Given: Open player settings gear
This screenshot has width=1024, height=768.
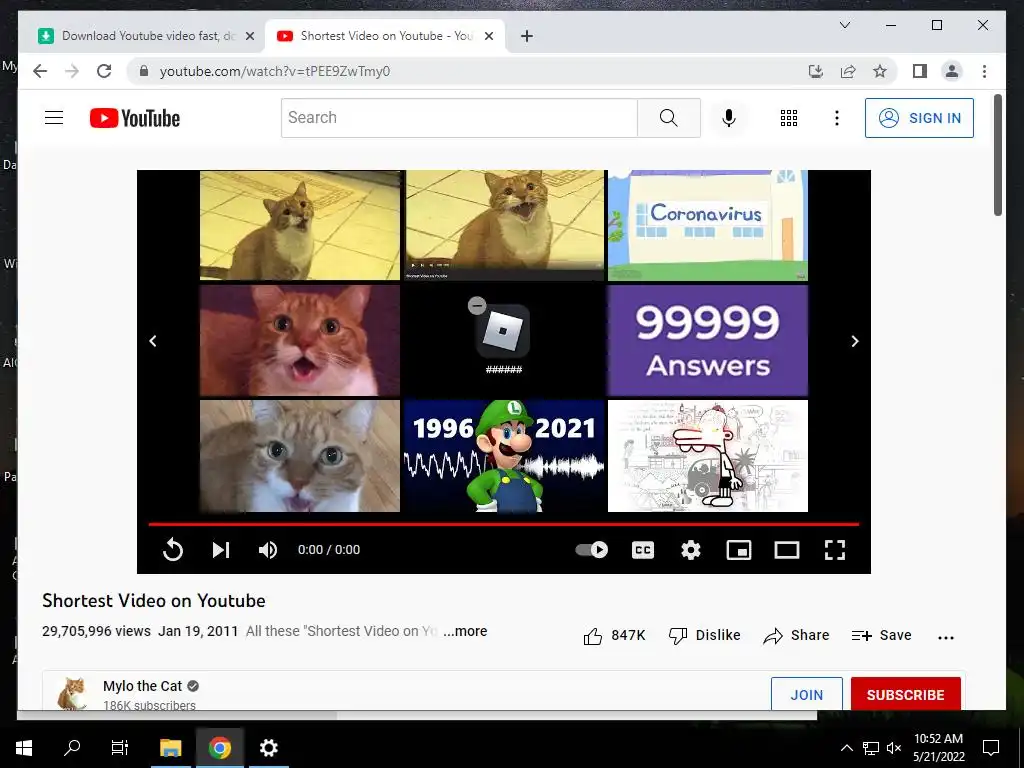Looking at the screenshot, I should pos(691,550).
